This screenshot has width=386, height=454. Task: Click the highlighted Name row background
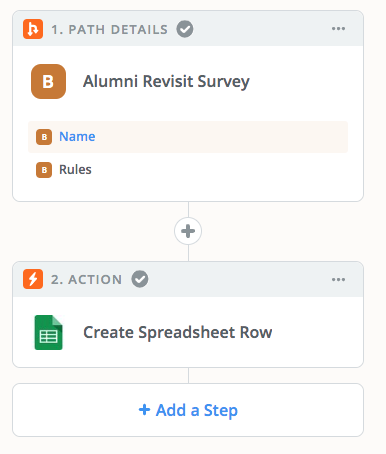coord(188,137)
